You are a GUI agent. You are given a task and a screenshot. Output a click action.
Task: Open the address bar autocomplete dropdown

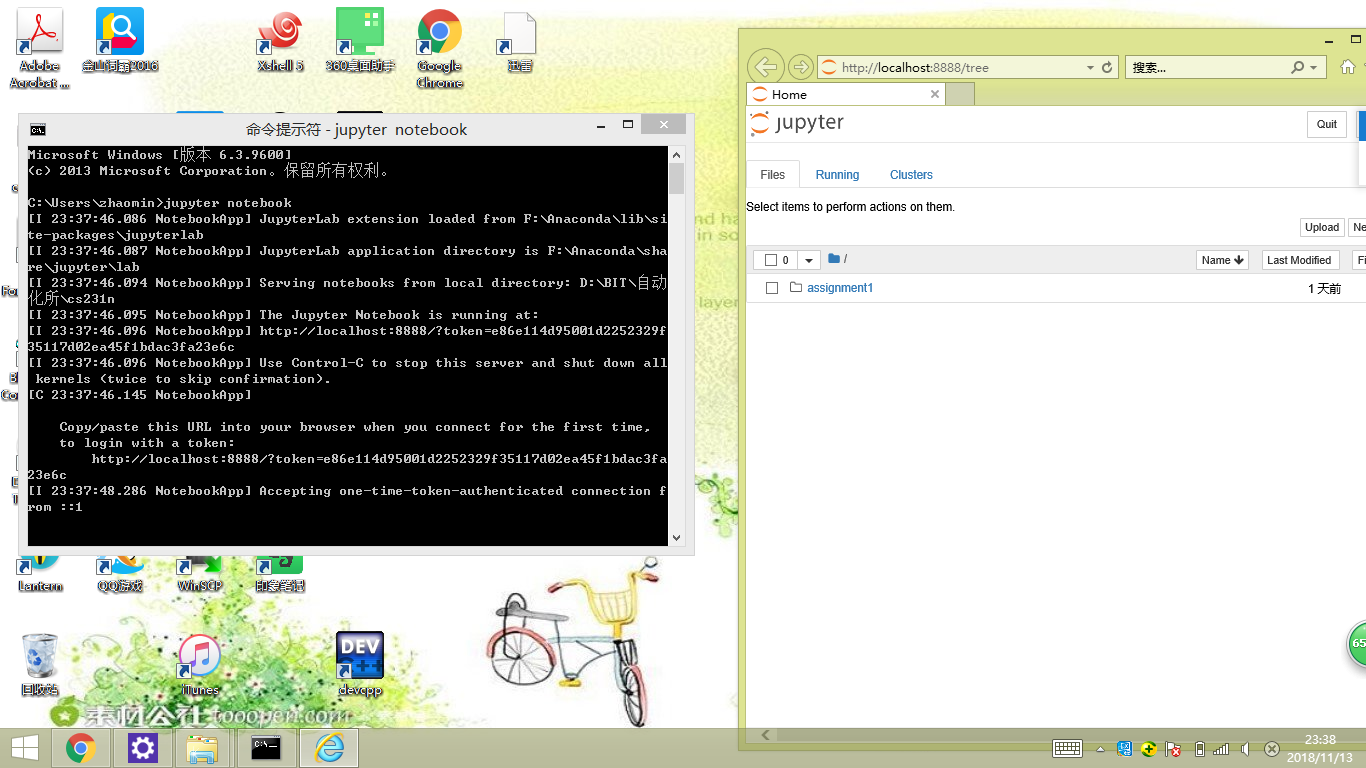1090,67
